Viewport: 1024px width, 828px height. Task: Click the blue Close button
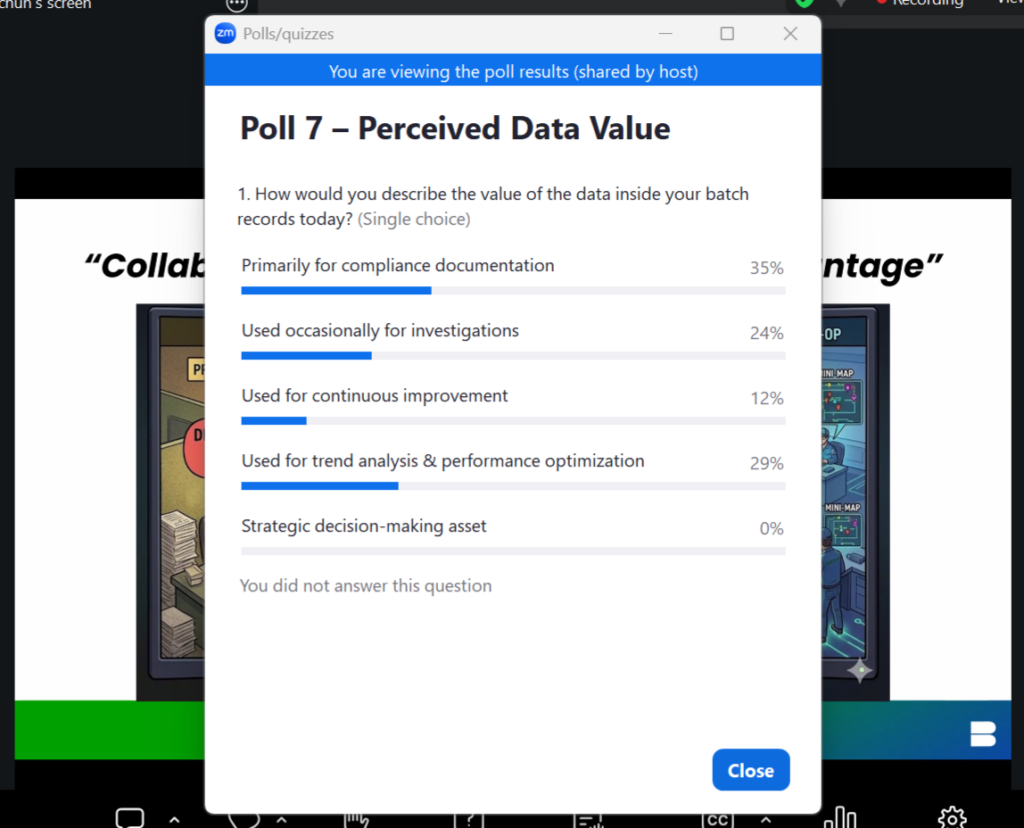pyautogui.click(x=751, y=770)
